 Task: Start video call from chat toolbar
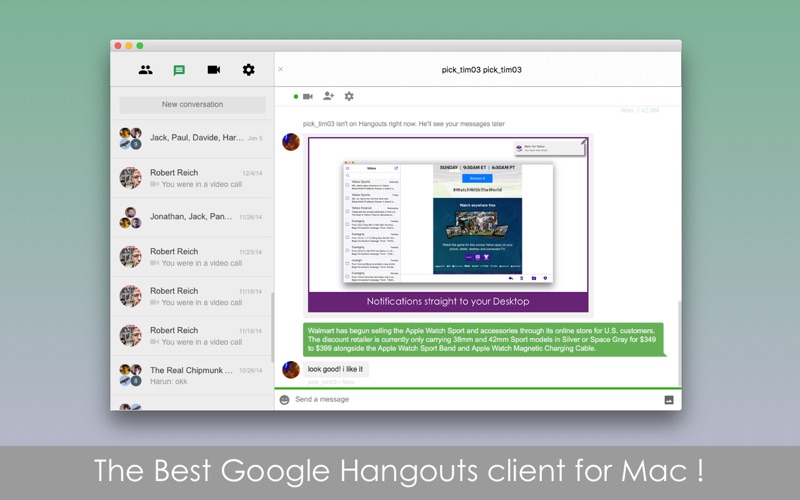[x=308, y=96]
